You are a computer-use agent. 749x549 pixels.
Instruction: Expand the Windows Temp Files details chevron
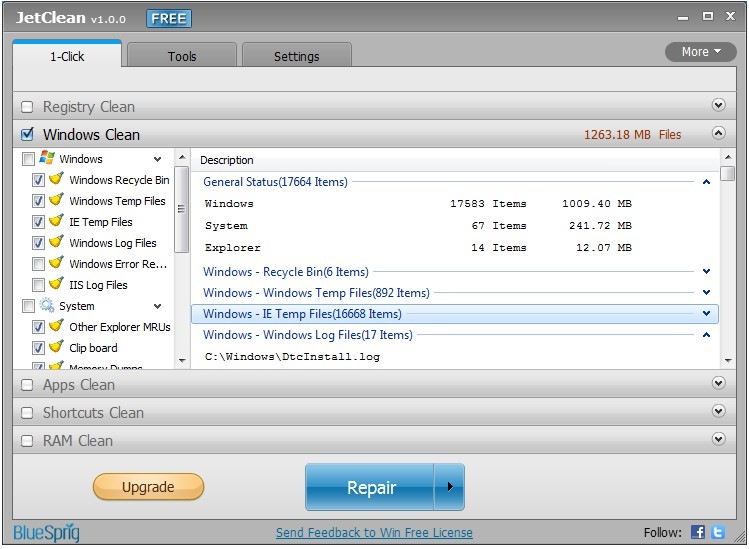(x=706, y=292)
